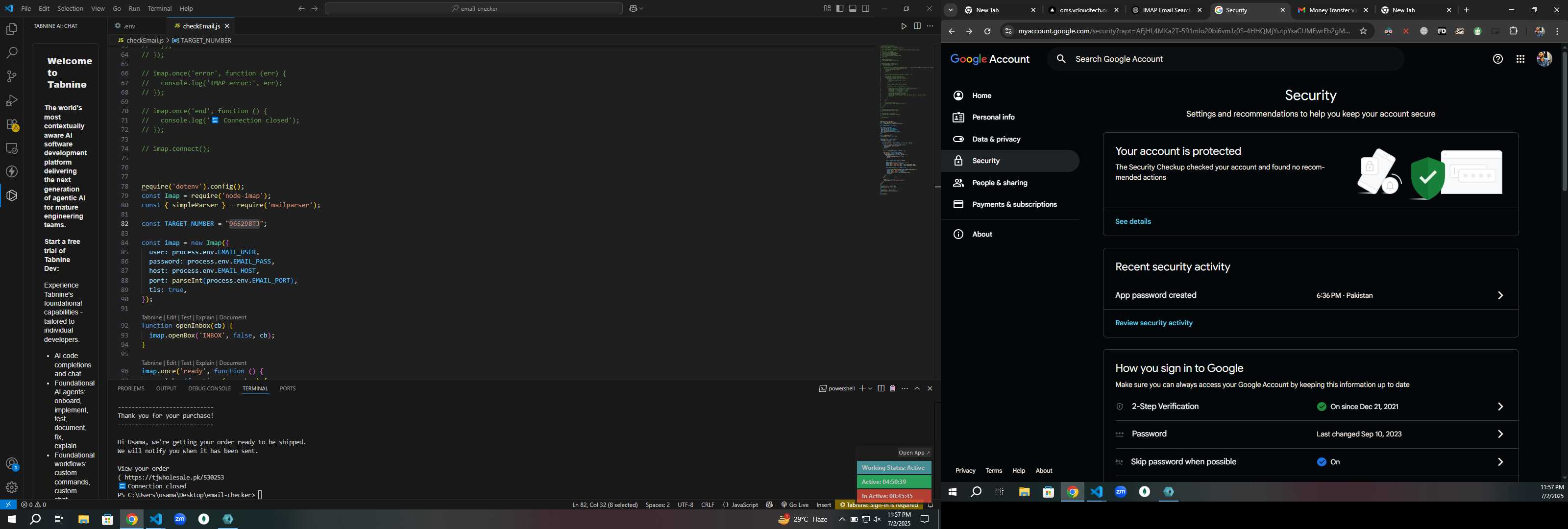Screen dimensions: 1568x529
Task: Switch to the DEBUG CONSOLE panel tab
Action: (x=209, y=388)
